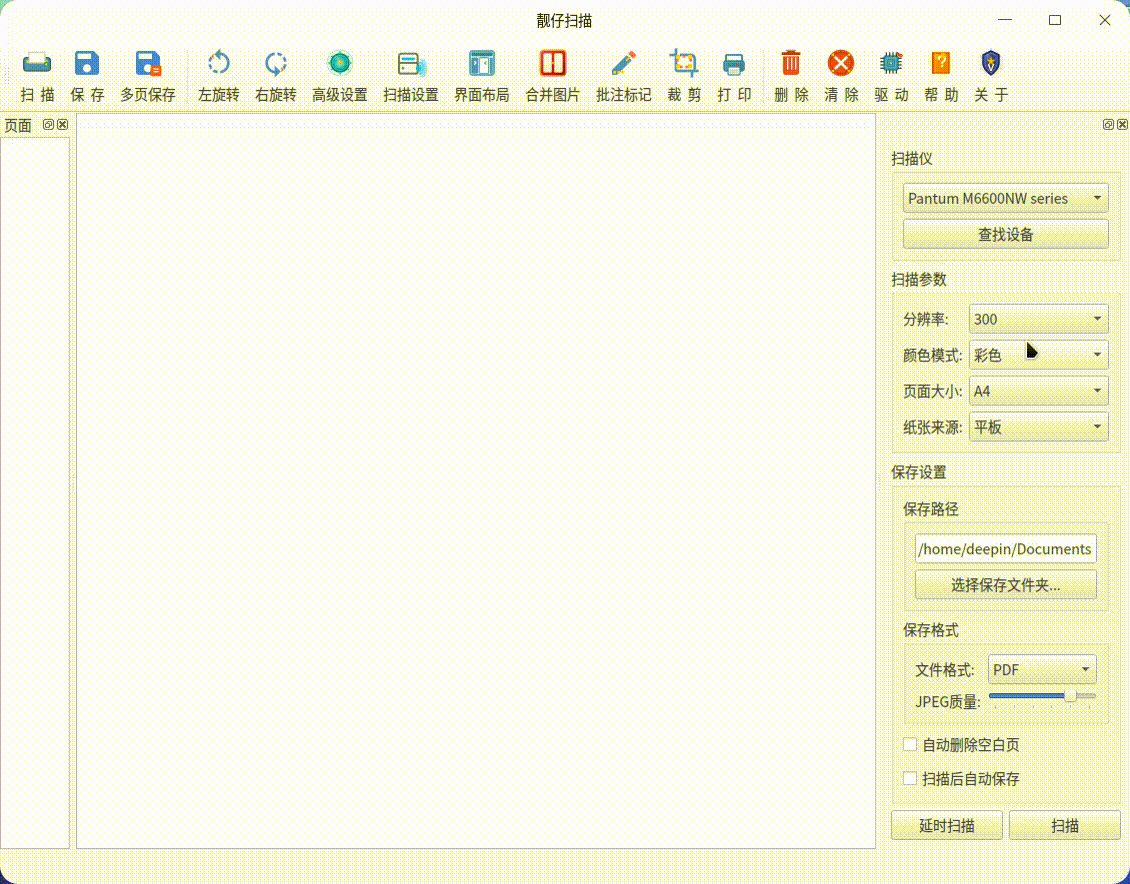The width and height of the screenshot is (1130, 884).
Task: Click the 清除 clear icon
Action: pyautogui.click(x=840, y=63)
